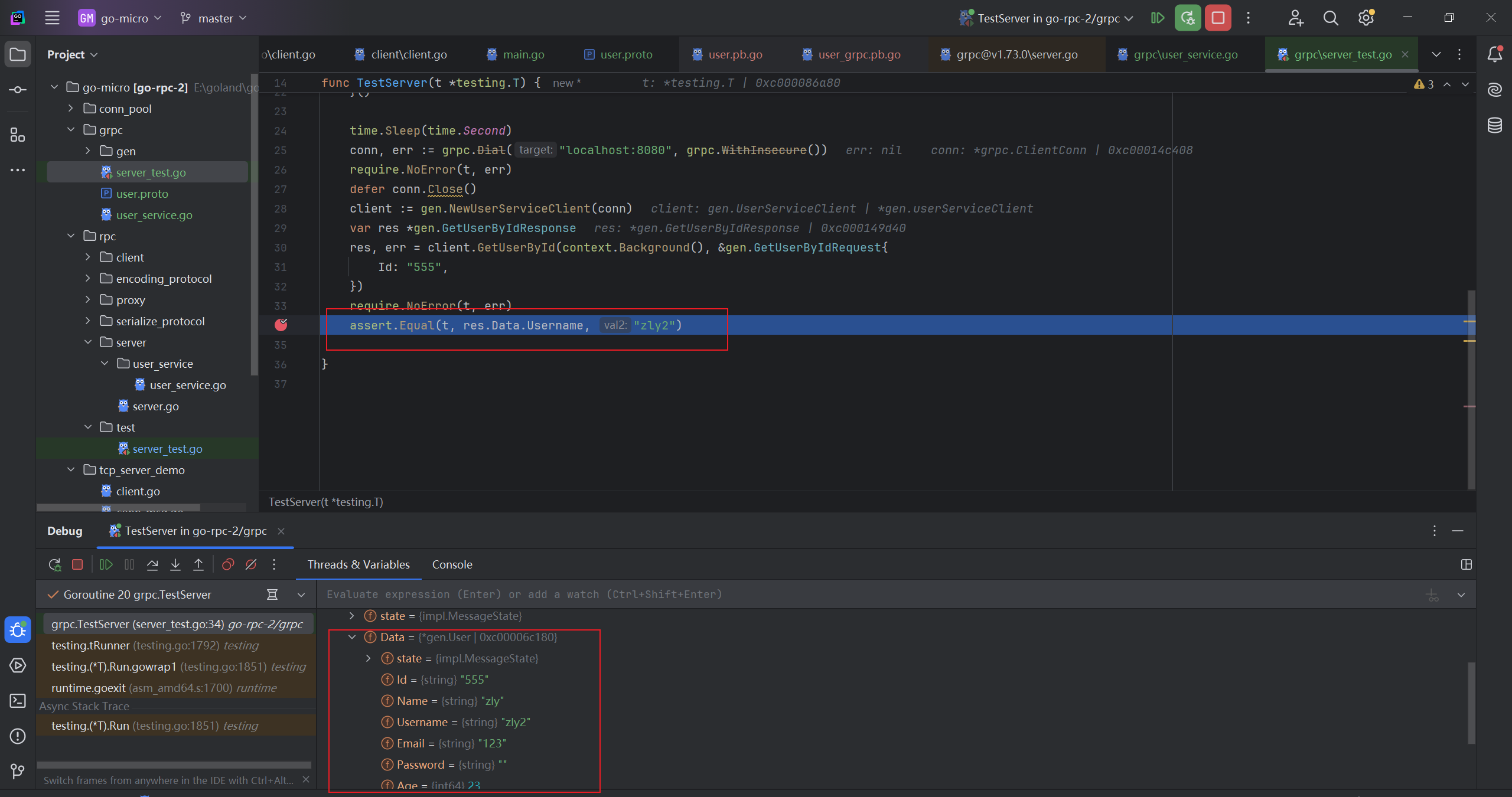1512x797 pixels.
Task: Expand the gen folder
Action: (88, 151)
